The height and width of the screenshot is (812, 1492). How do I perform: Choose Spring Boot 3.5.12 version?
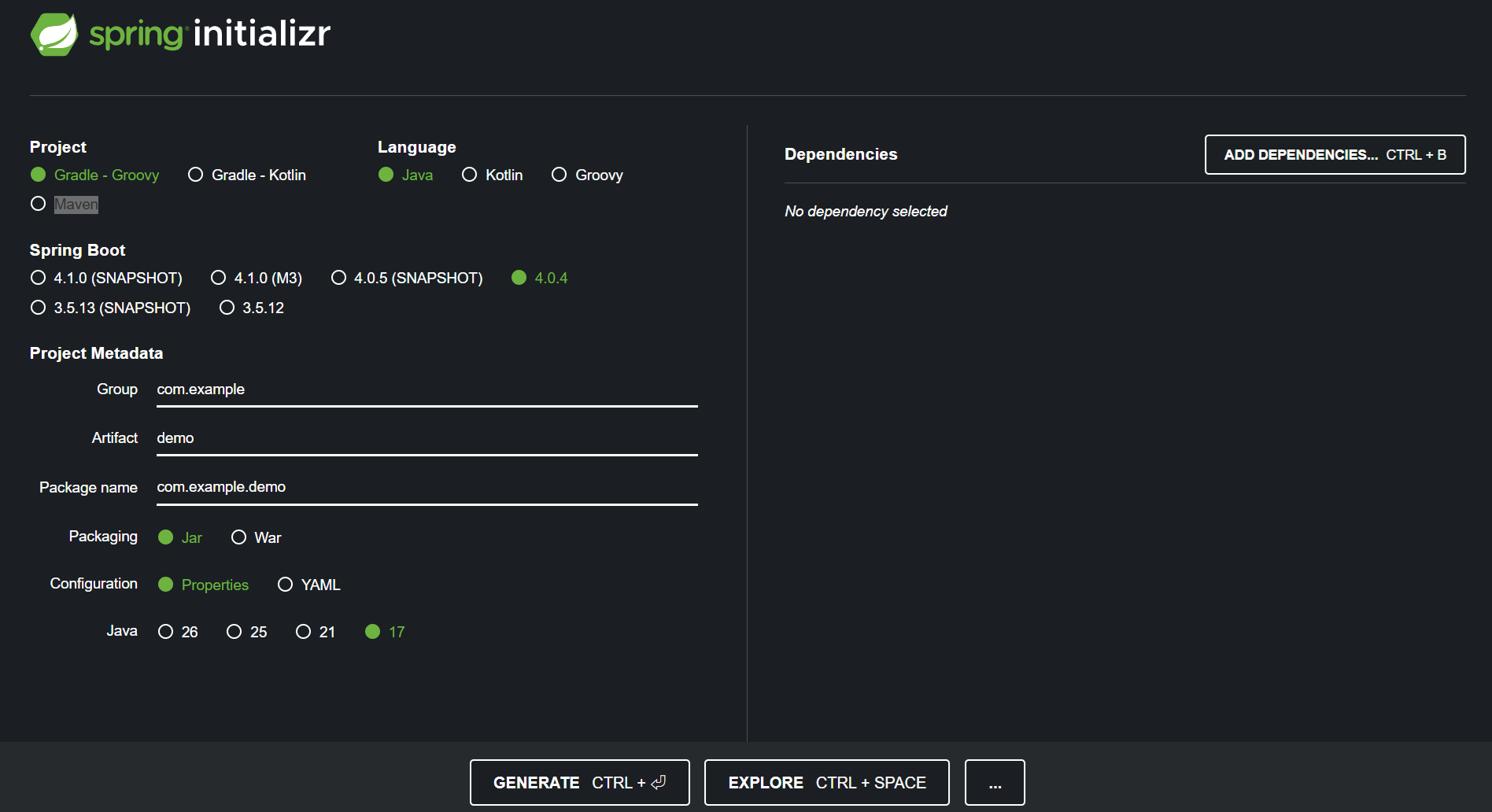pyautogui.click(x=252, y=308)
